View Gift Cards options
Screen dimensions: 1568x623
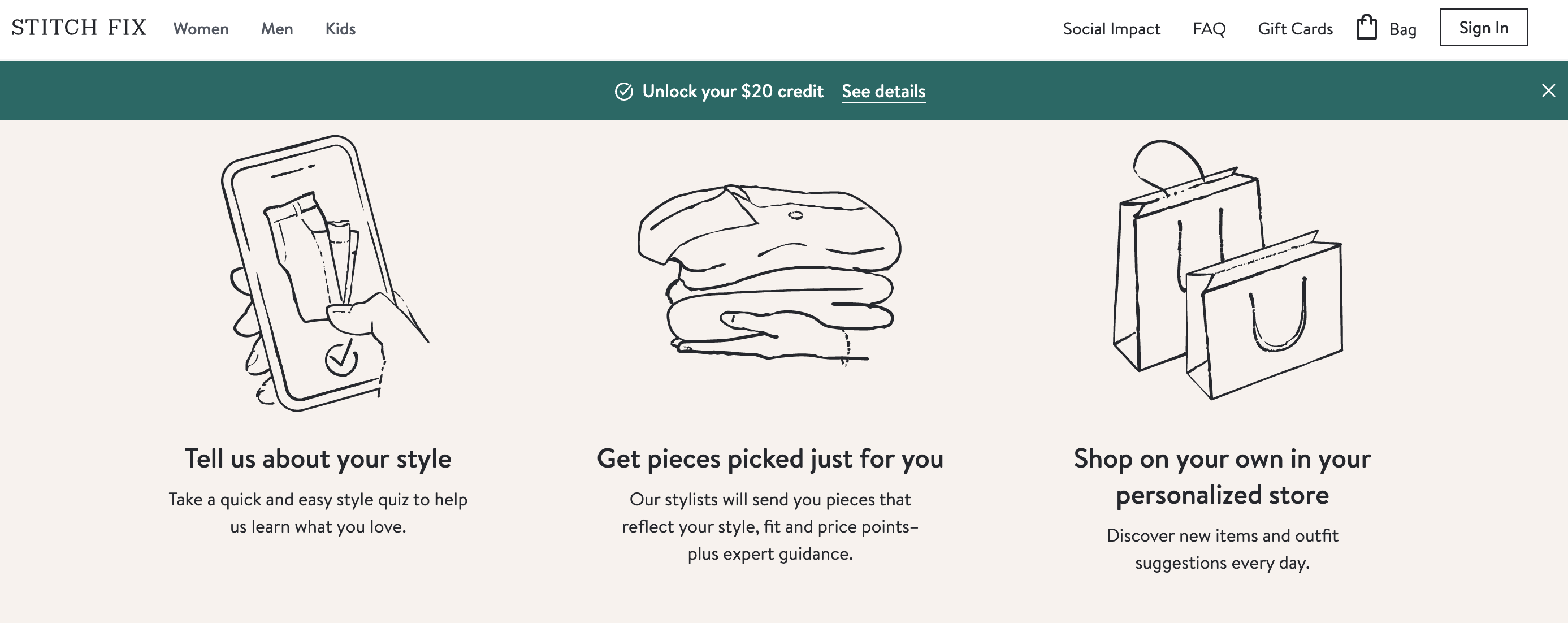click(x=1296, y=29)
